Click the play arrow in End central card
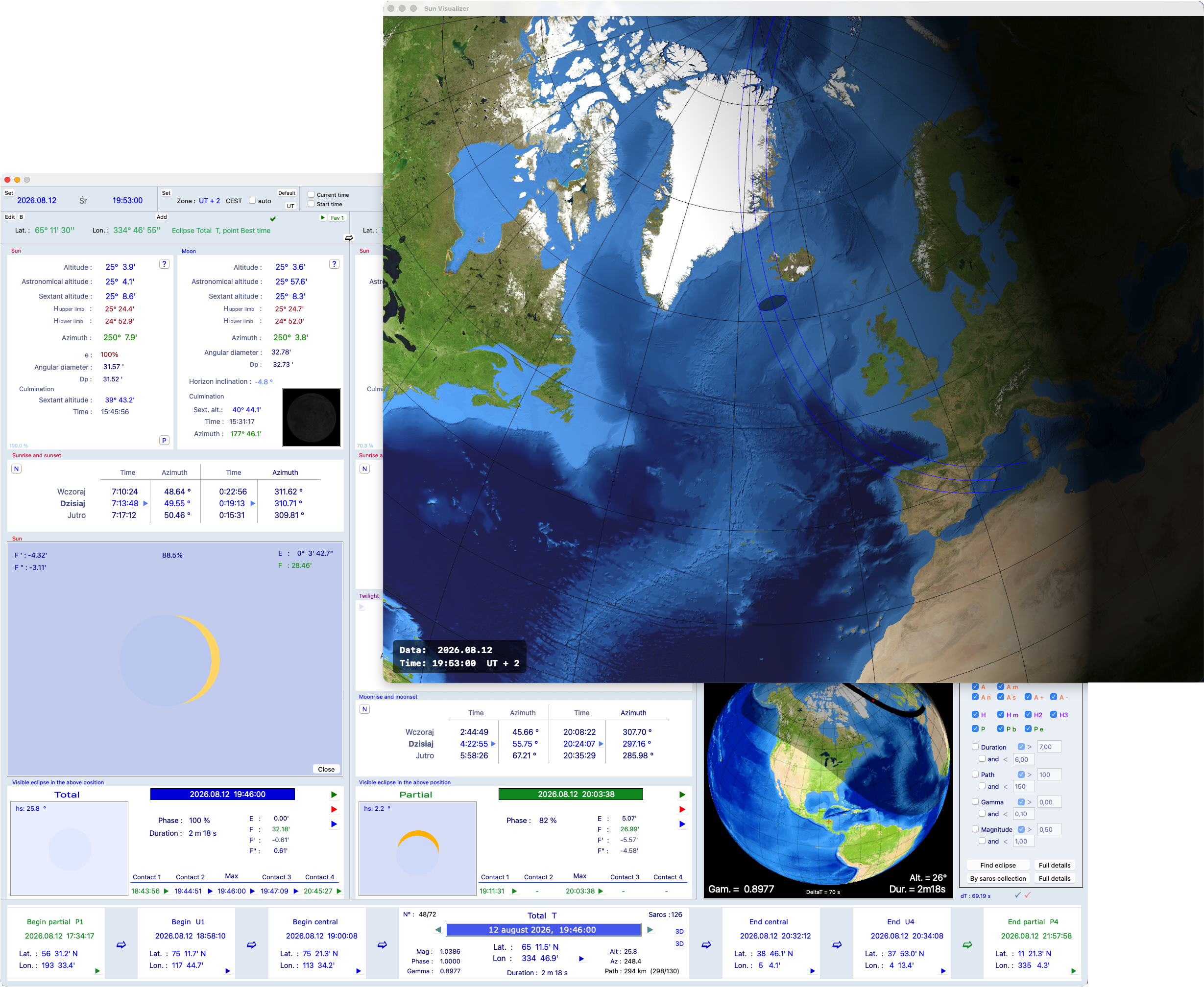Image resolution: width=1204 pixels, height=987 pixels. click(x=812, y=970)
